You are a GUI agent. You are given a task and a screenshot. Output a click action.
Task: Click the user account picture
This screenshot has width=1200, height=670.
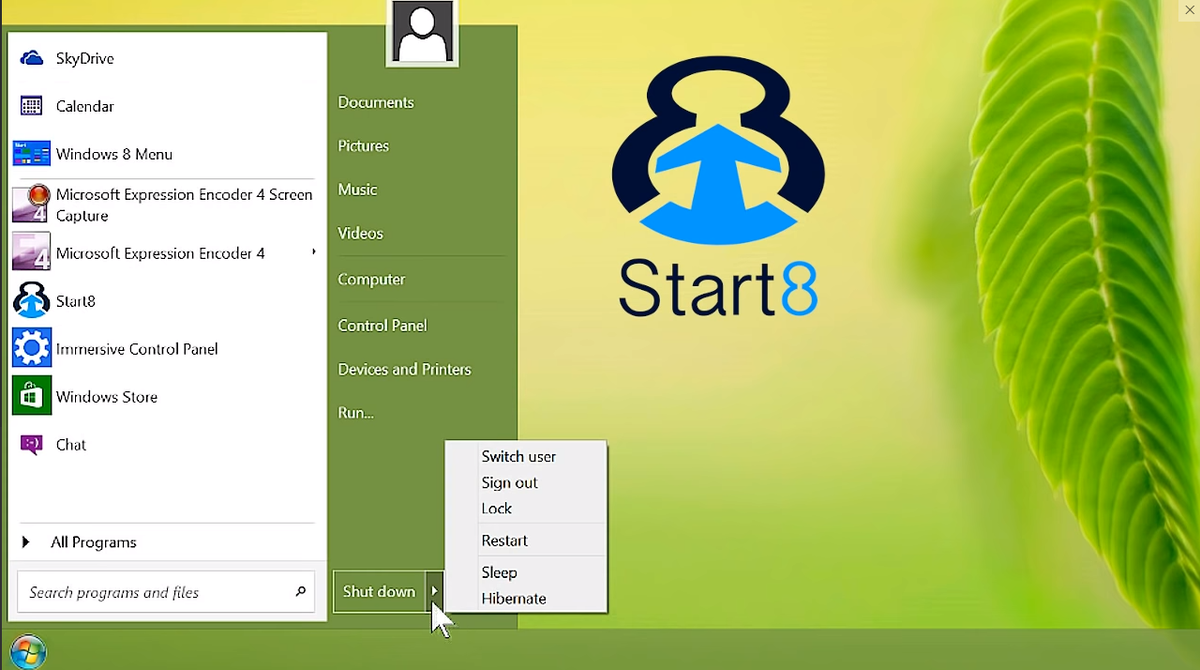point(422,33)
